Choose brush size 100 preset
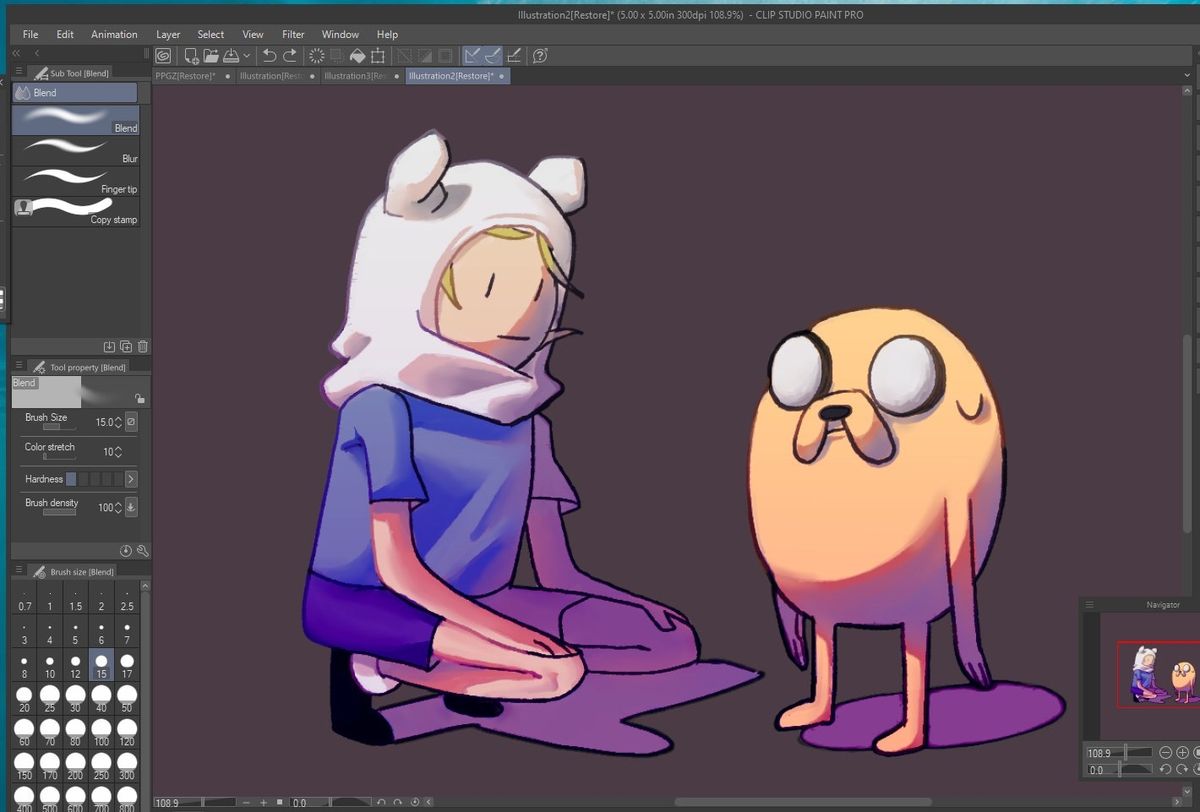Image resolution: width=1200 pixels, height=812 pixels. coord(101,733)
